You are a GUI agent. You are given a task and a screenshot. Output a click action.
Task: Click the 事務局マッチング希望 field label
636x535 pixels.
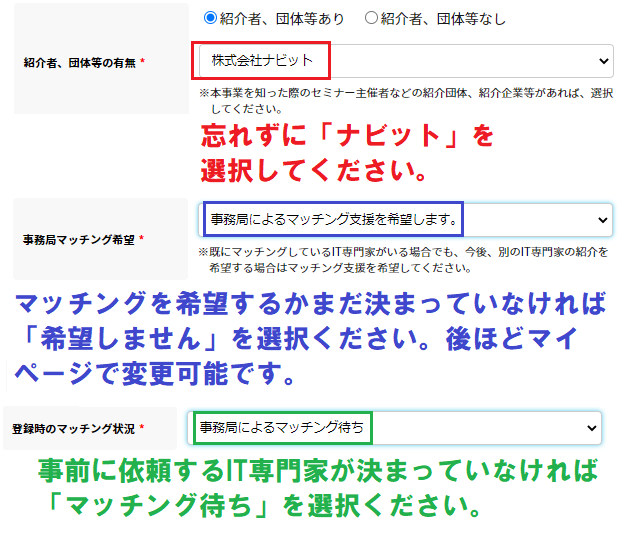click(80, 240)
